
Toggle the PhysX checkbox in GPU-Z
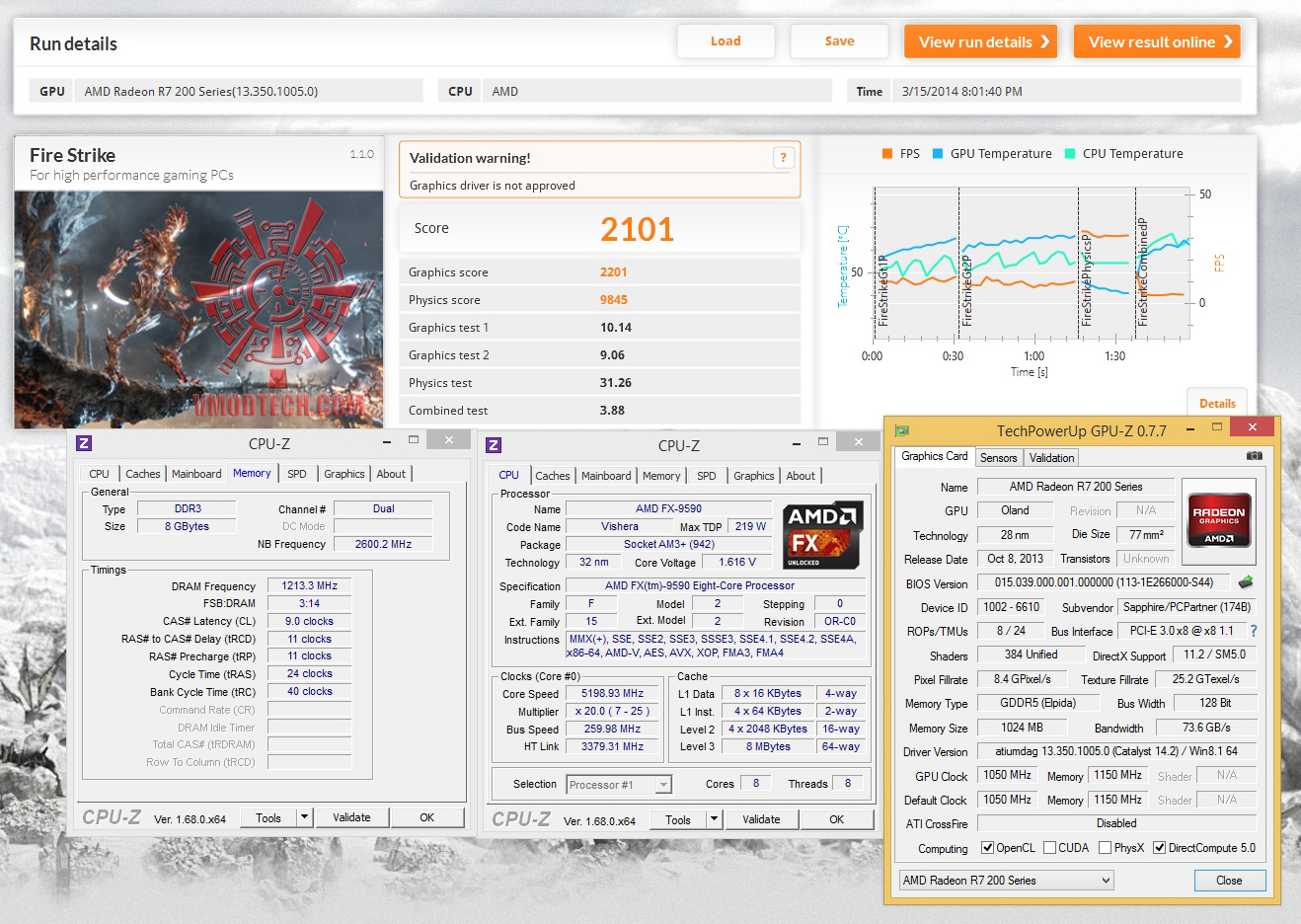click(x=1105, y=848)
